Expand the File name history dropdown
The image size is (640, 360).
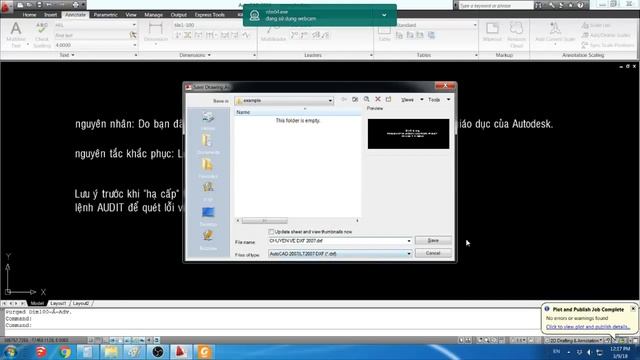[409, 241]
